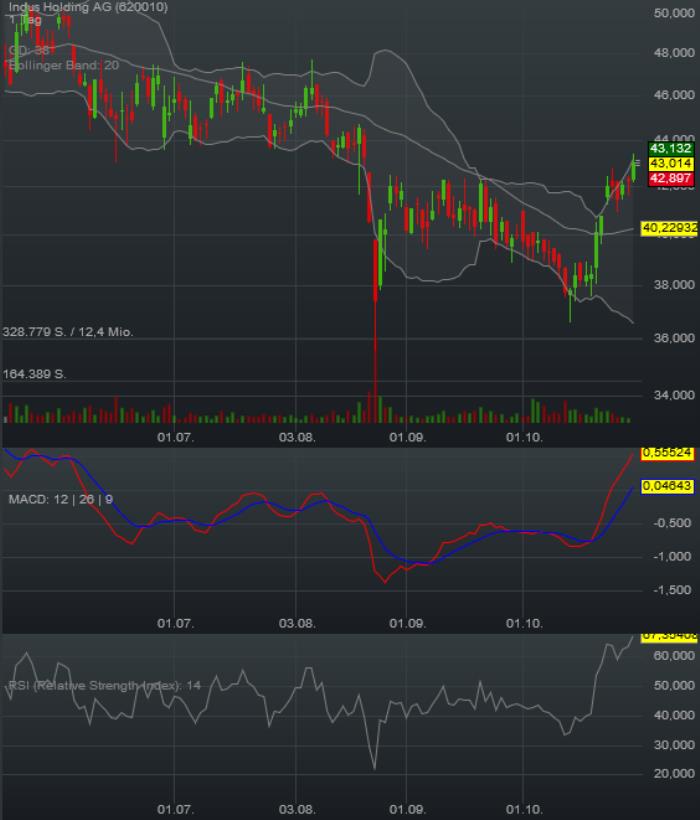This screenshot has width=700, height=820.
Task: Click the 01.07. date under price chart
Action: pyautogui.click(x=175, y=437)
